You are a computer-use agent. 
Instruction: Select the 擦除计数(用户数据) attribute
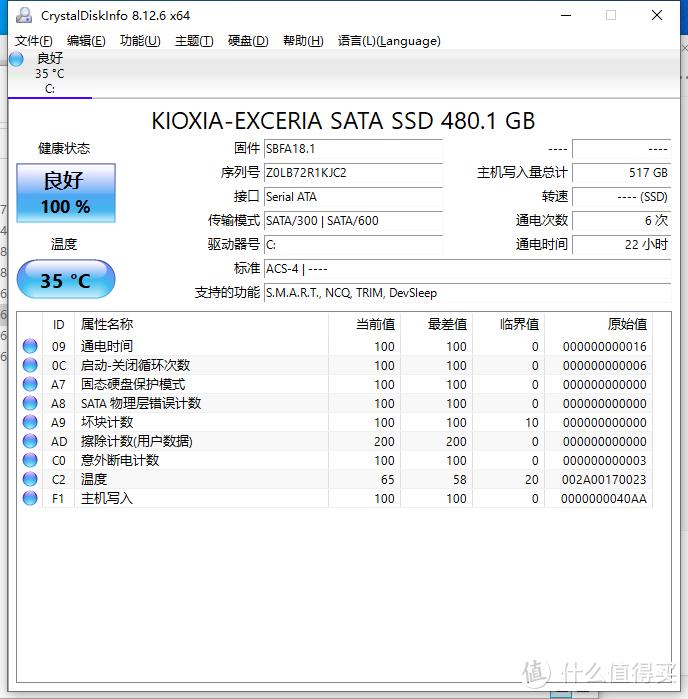(x=136, y=441)
